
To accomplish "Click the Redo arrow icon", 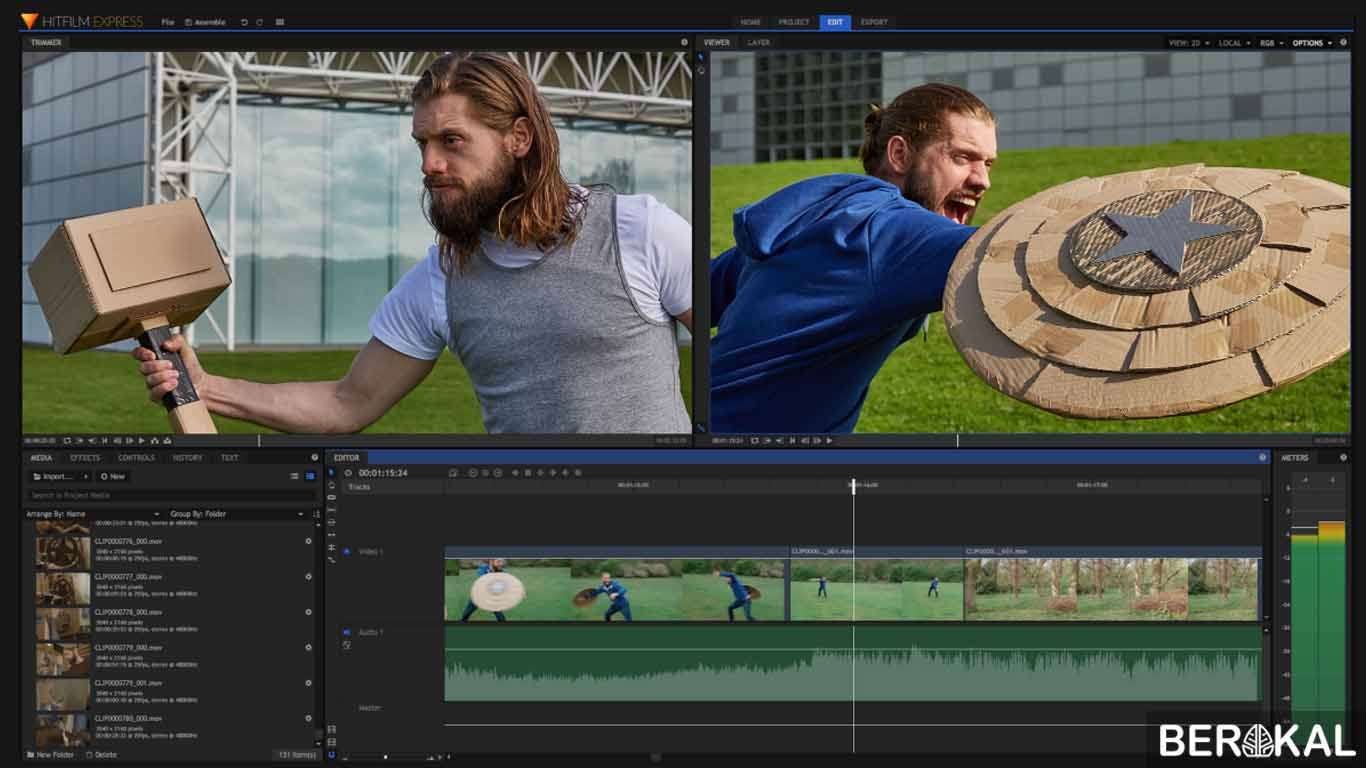I will [260, 22].
